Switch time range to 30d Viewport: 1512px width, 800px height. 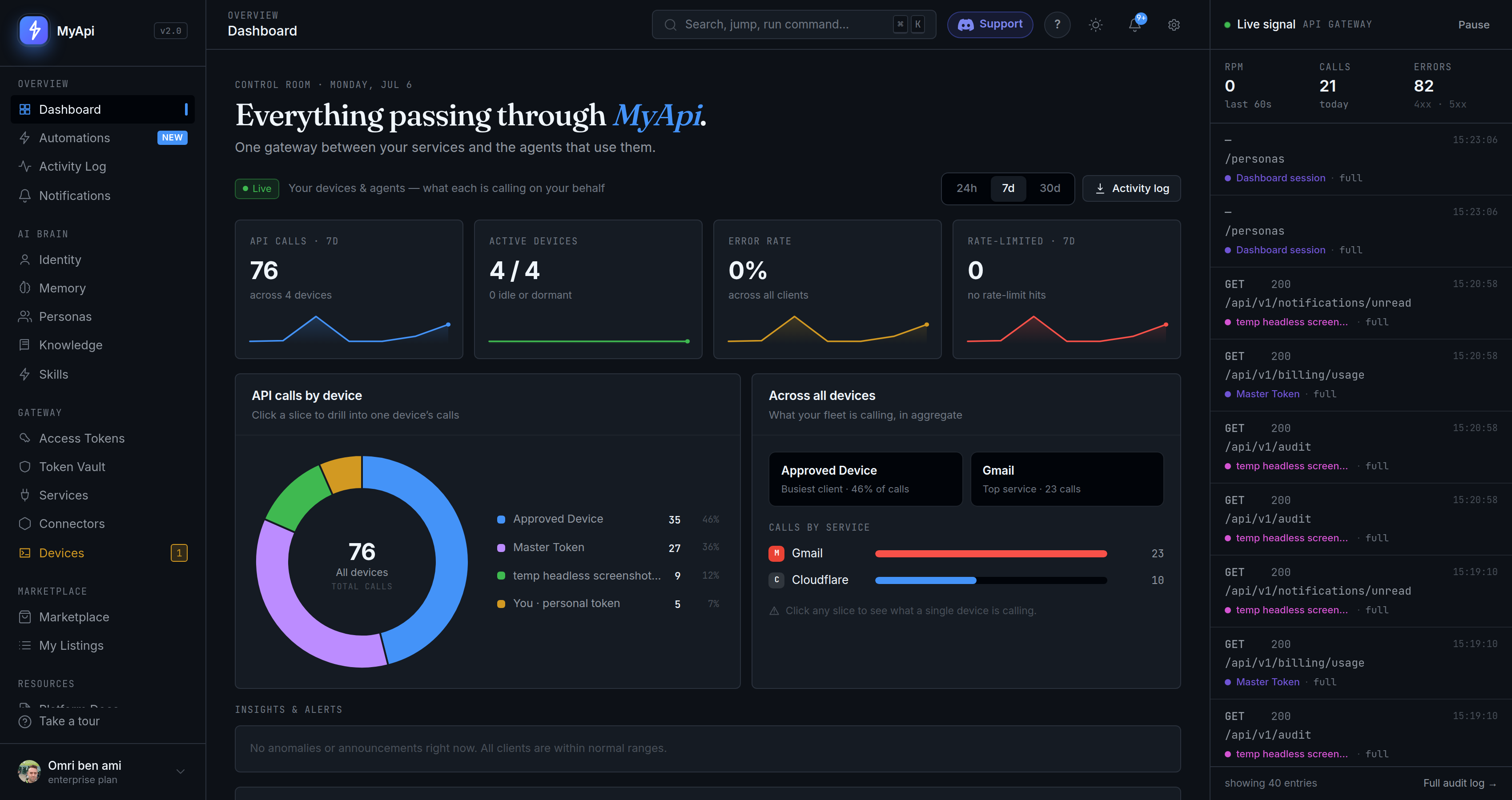coord(1050,188)
